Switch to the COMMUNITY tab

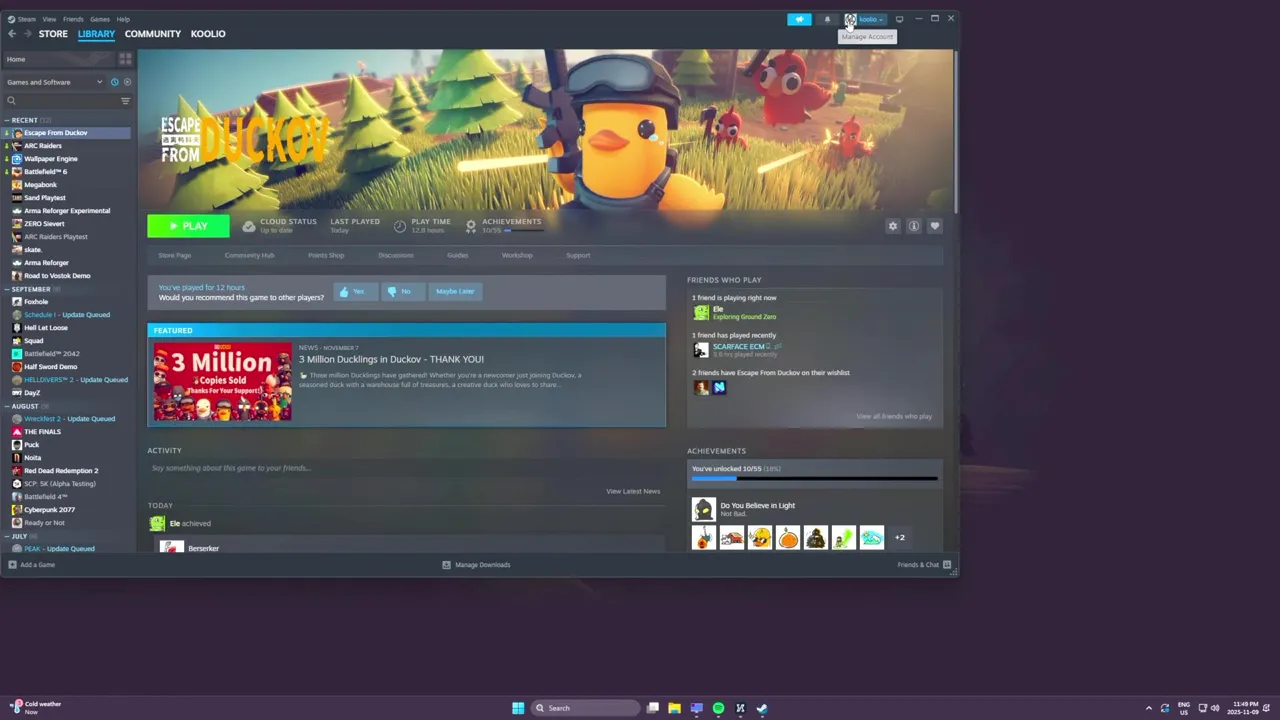coord(153,34)
